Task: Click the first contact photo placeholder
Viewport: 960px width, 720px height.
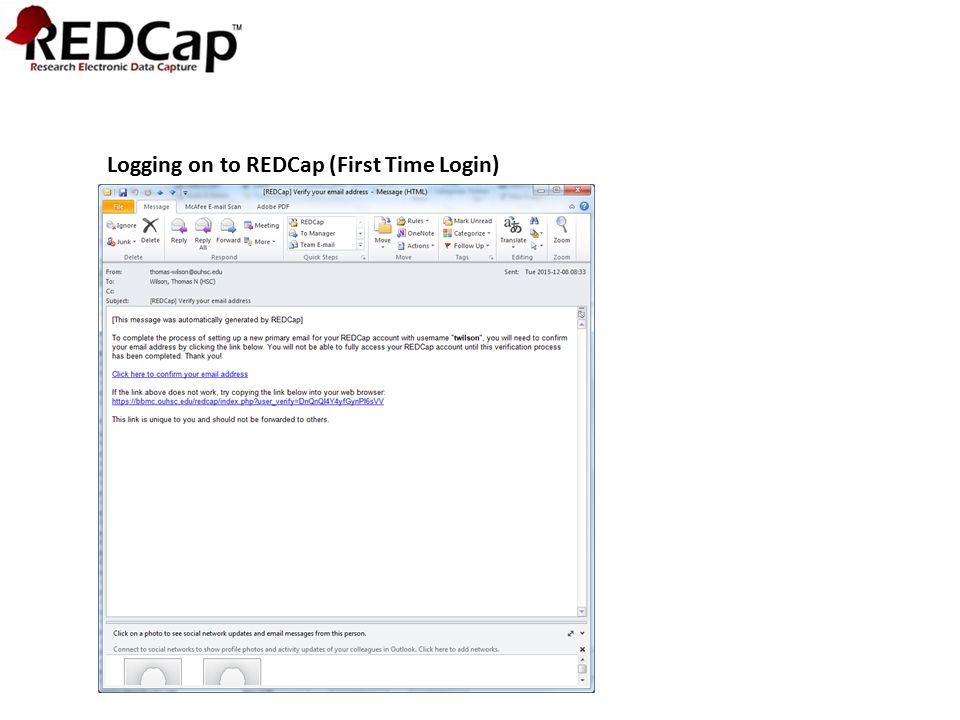Action: click(153, 672)
